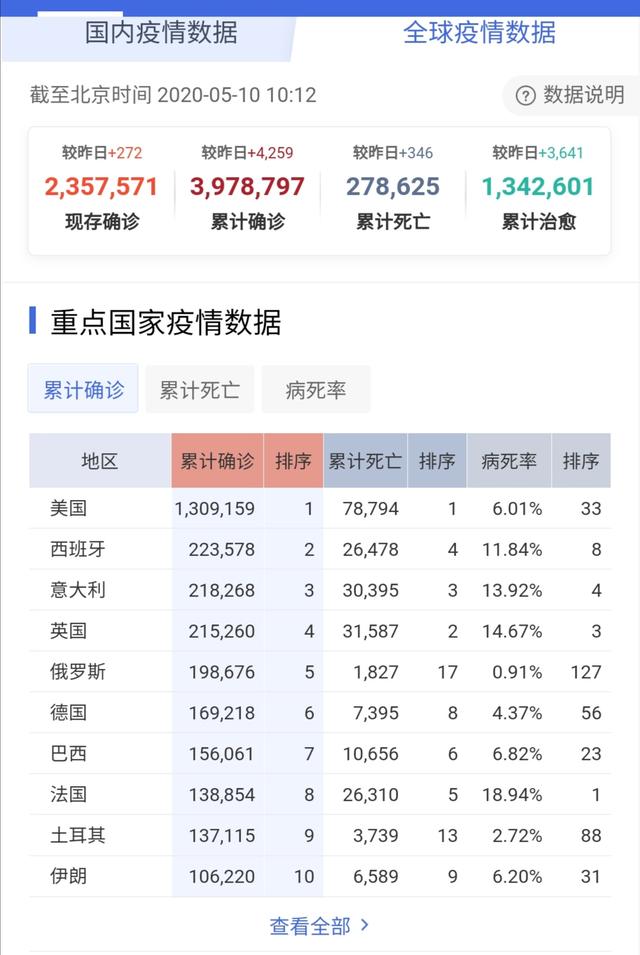Screen dimensions: 640x955
Task: Select the 累计死亡 filter tab
Action: pos(200,390)
